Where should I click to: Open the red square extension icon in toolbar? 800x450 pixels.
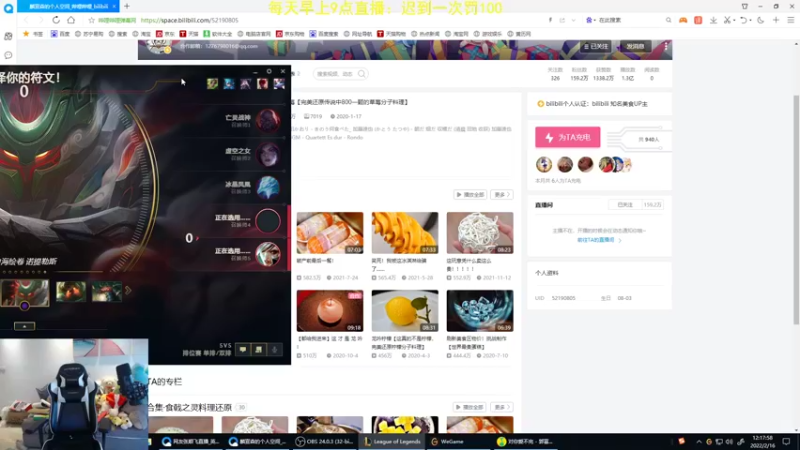pyautogui.click(x=698, y=20)
